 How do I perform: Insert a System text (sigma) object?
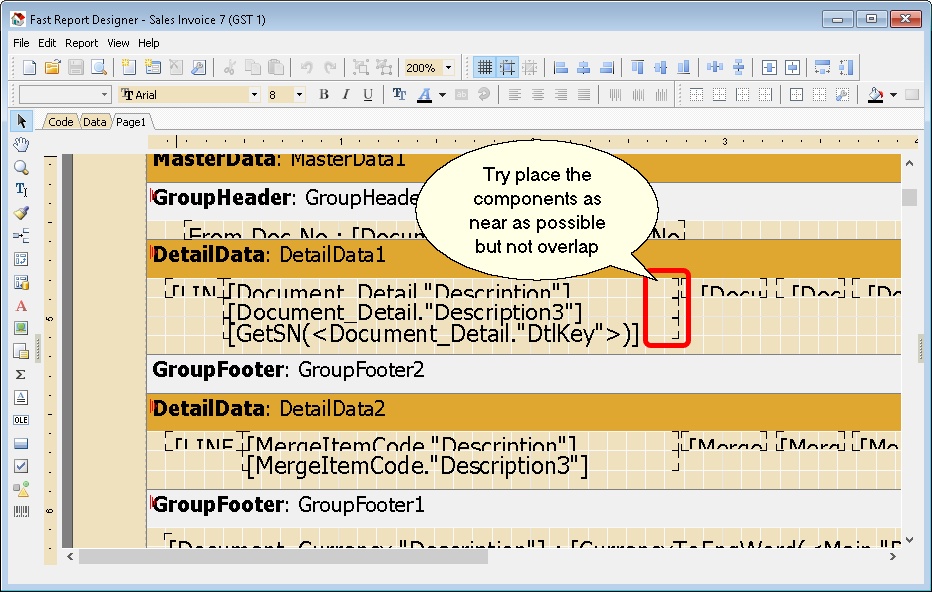(21, 374)
